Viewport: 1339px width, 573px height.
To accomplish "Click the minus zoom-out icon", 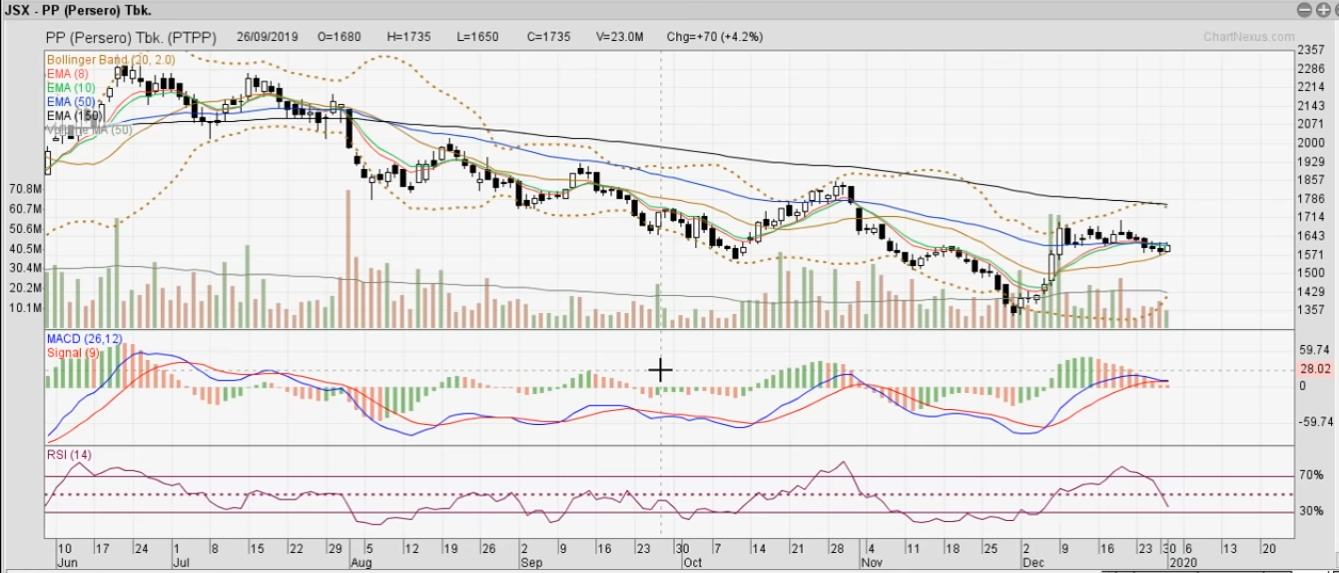I will pyautogui.click(x=1303, y=9).
